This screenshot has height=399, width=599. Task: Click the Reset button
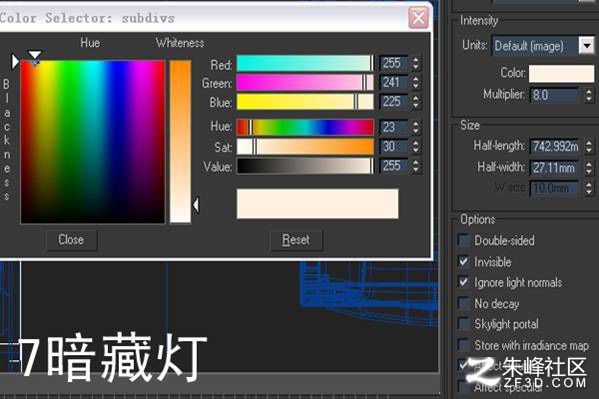tap(296, 240)
